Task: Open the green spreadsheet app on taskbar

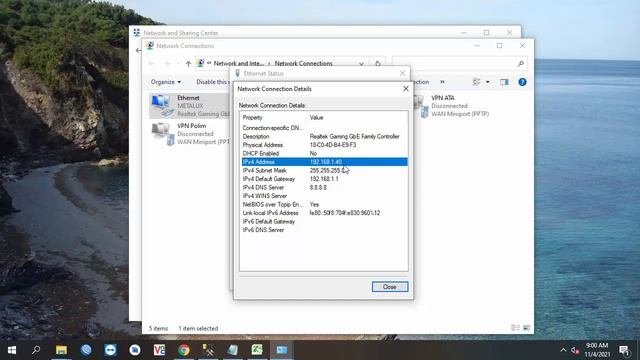Action: click(x=257, y=350)
